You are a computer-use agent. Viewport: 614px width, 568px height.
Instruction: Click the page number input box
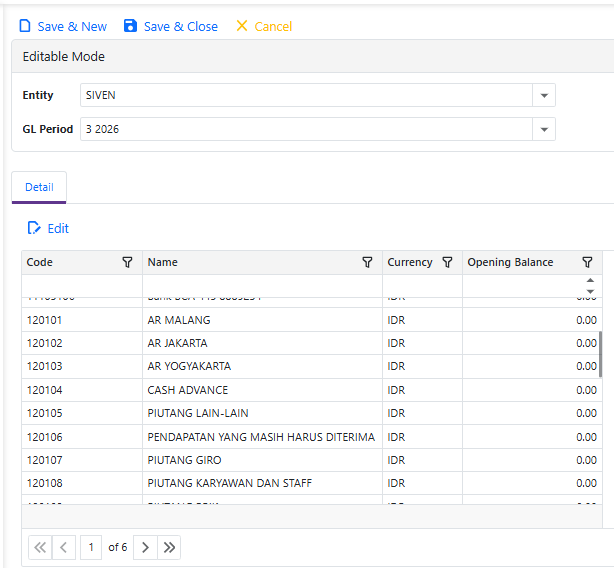click(x=91, y=547)
